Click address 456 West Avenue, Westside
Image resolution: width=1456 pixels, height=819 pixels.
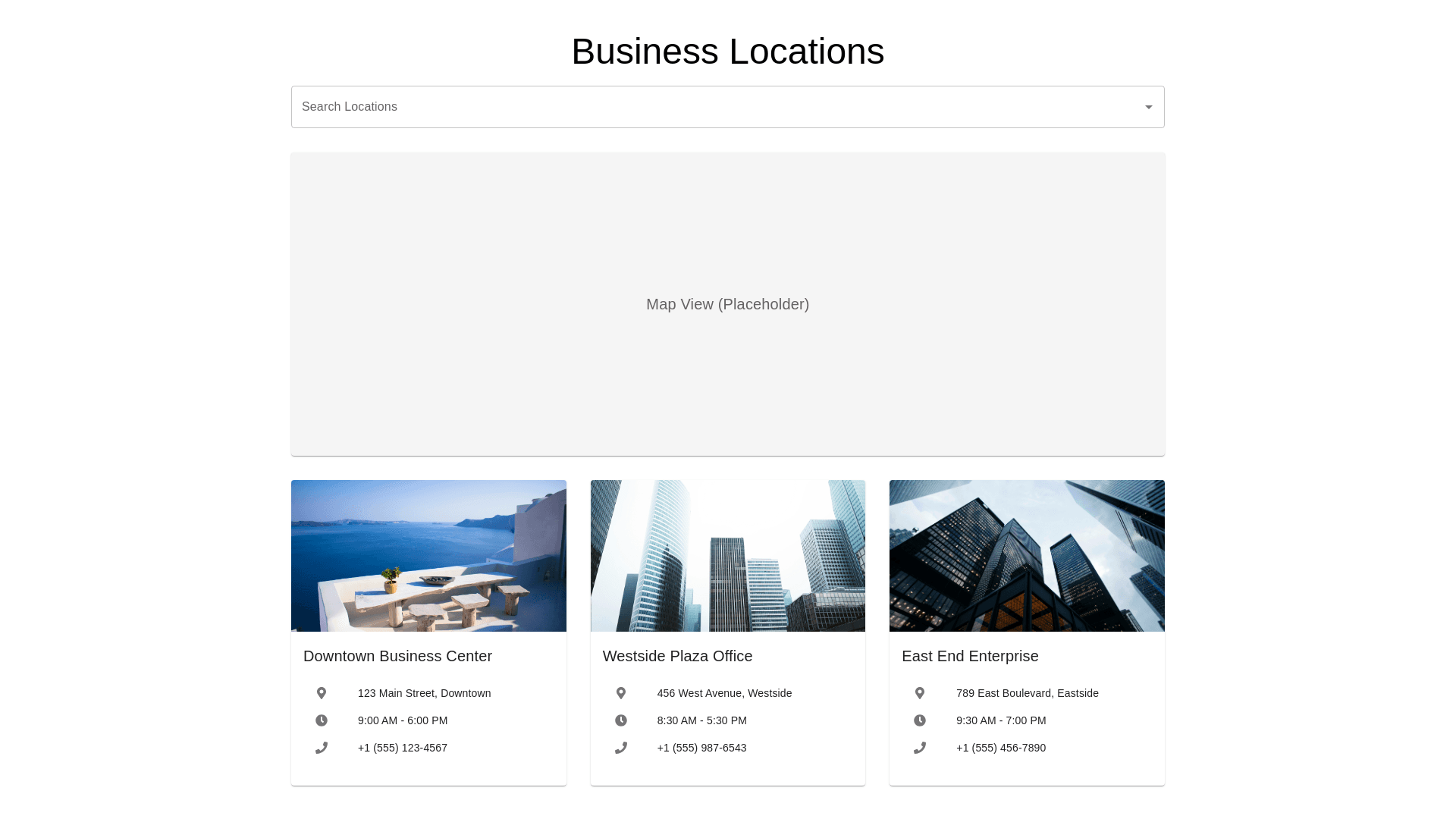point(724,693)
